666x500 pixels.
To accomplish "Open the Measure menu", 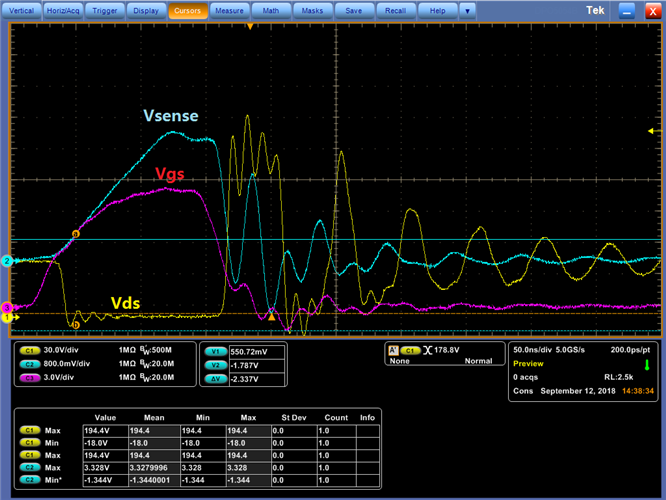I will tap(230, 10).
